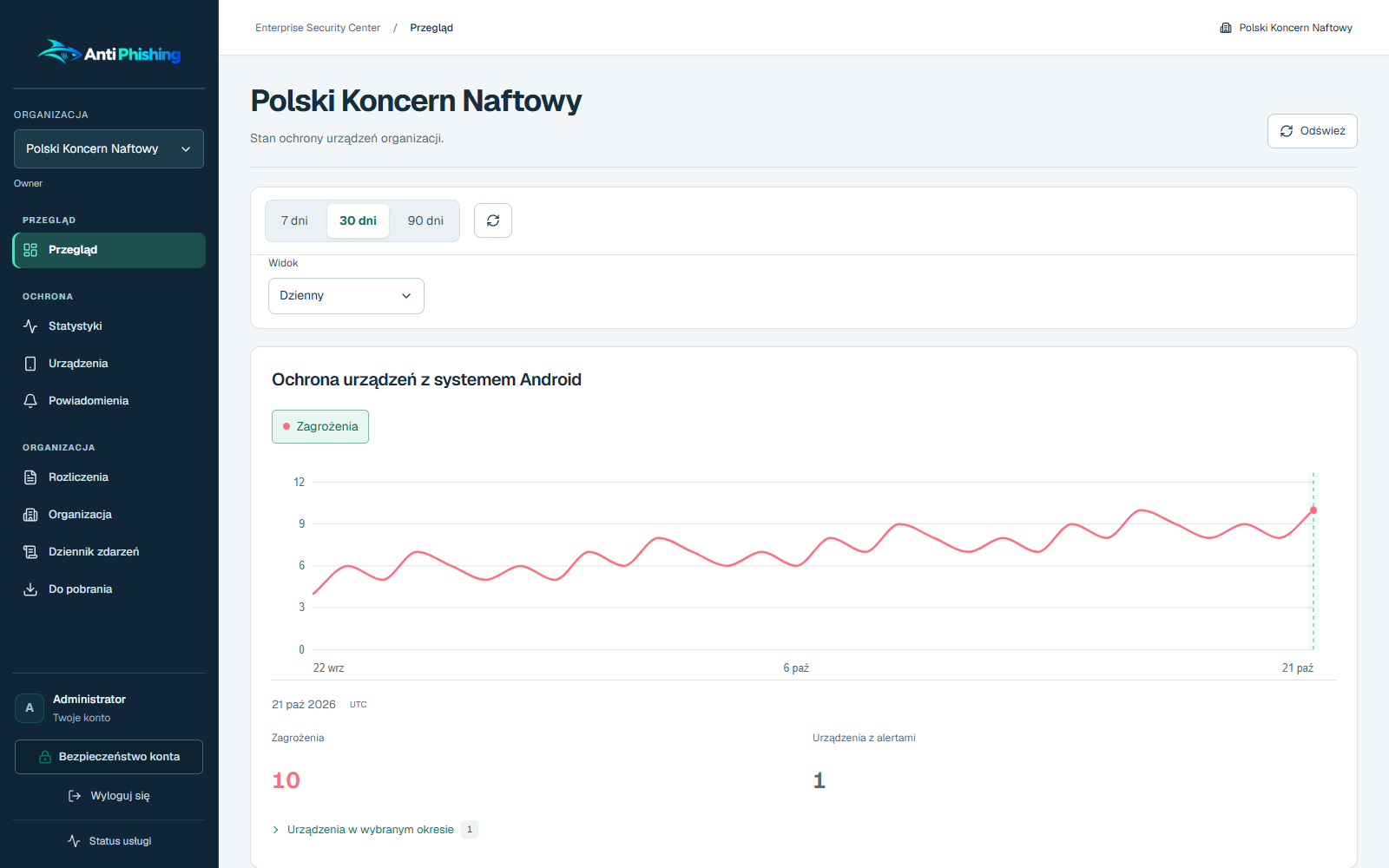Click the Powiadomienia bell icon
This screenshot has width=1389, height=868.
pos(30,401)
